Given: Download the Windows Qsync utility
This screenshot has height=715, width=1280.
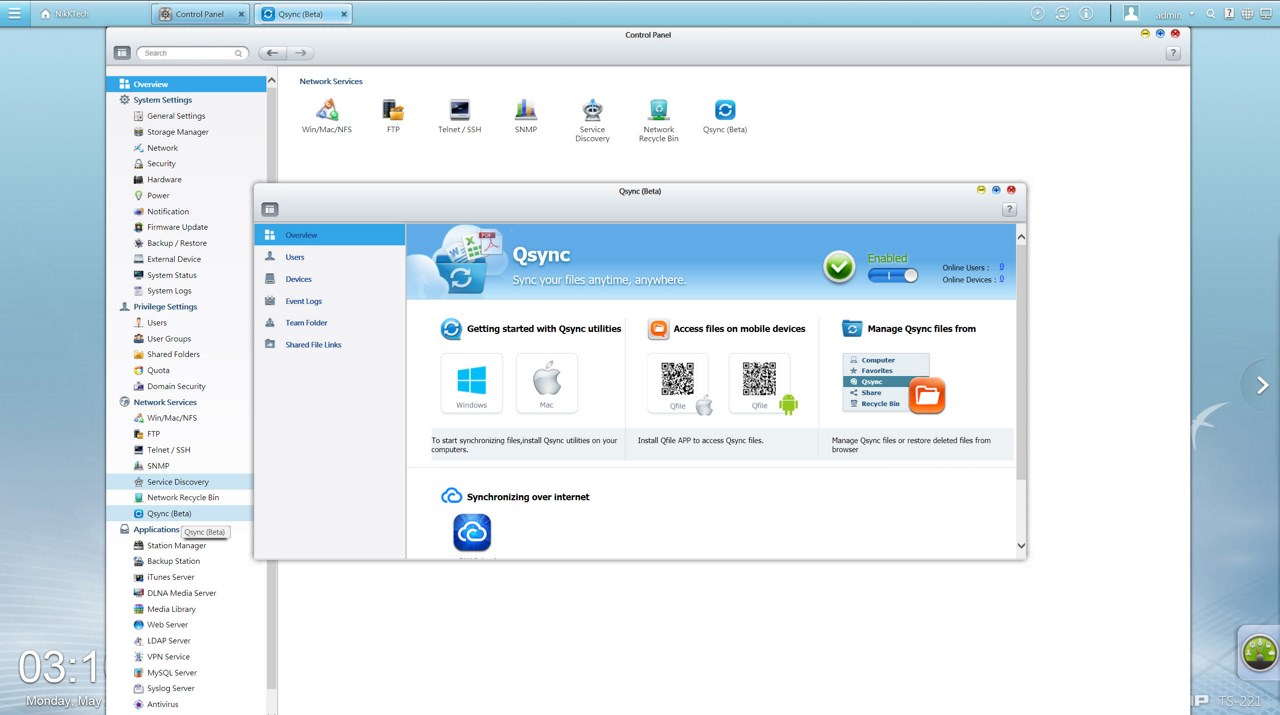Looking at the screenshot, I should coord(471,383).
